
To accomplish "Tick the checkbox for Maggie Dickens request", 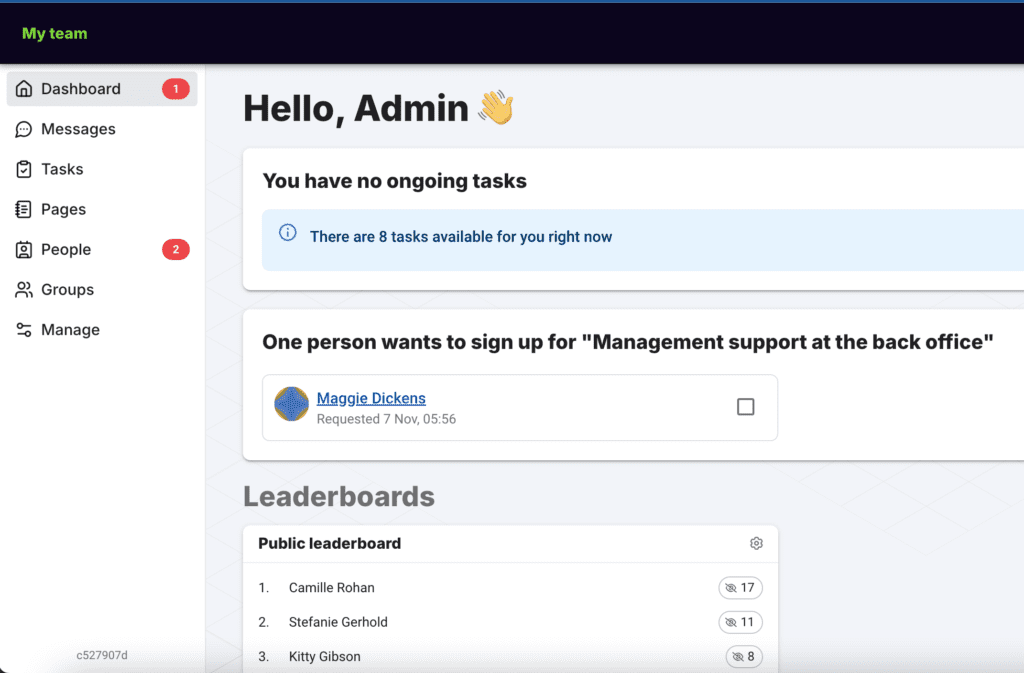I will click(x=745, y=407).
